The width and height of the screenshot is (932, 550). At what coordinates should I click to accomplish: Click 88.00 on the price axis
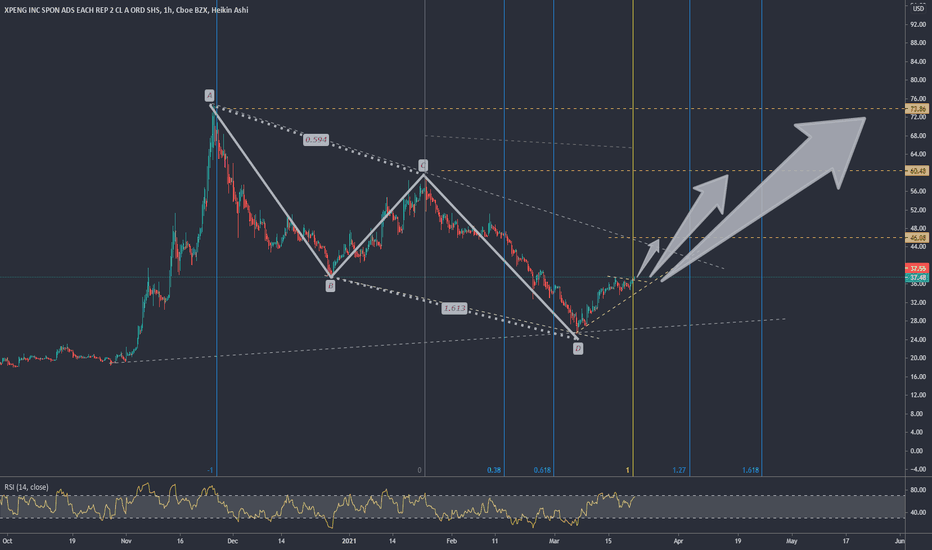918,43
